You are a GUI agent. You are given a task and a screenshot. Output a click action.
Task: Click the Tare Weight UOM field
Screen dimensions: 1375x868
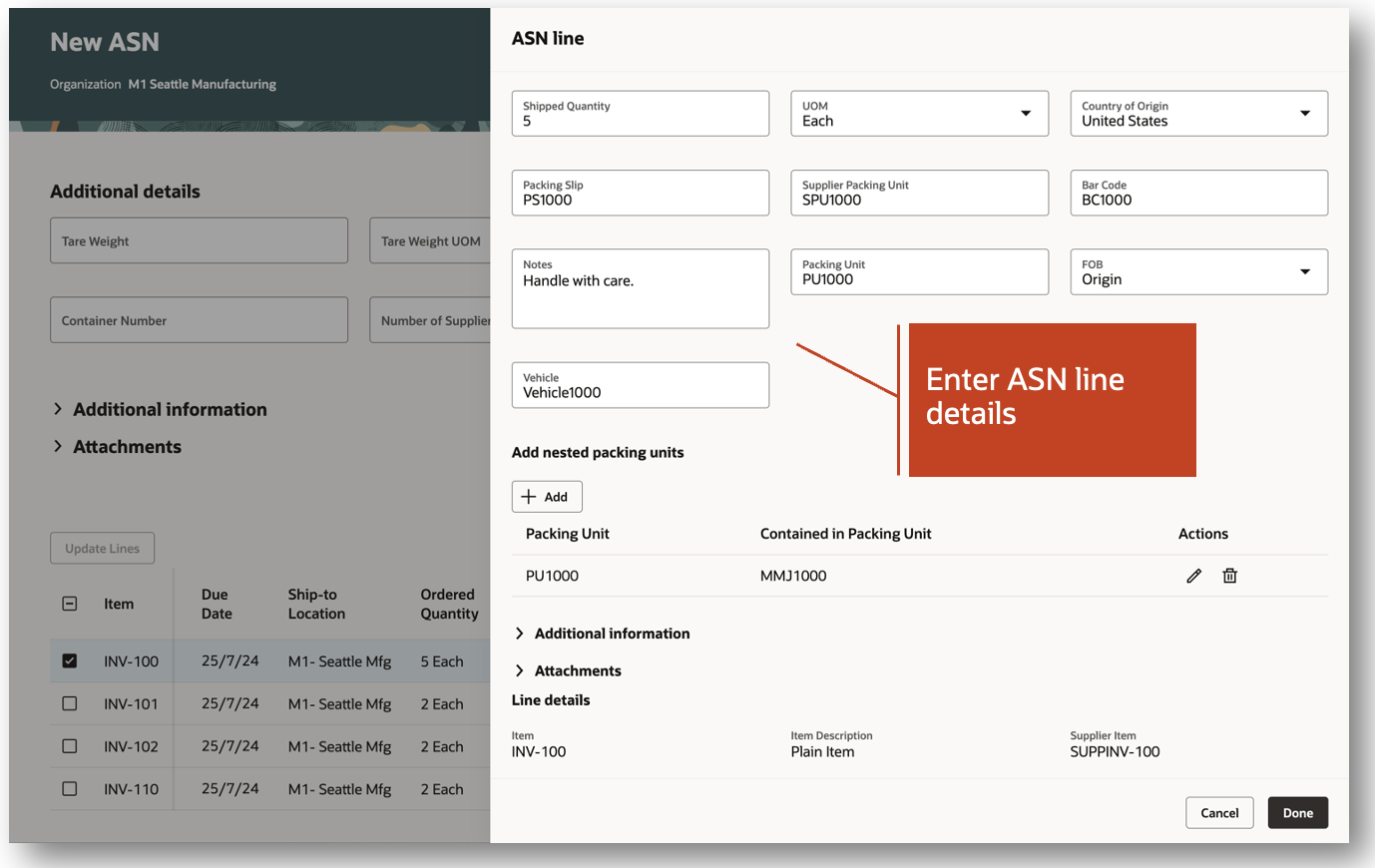pos(430,240)
